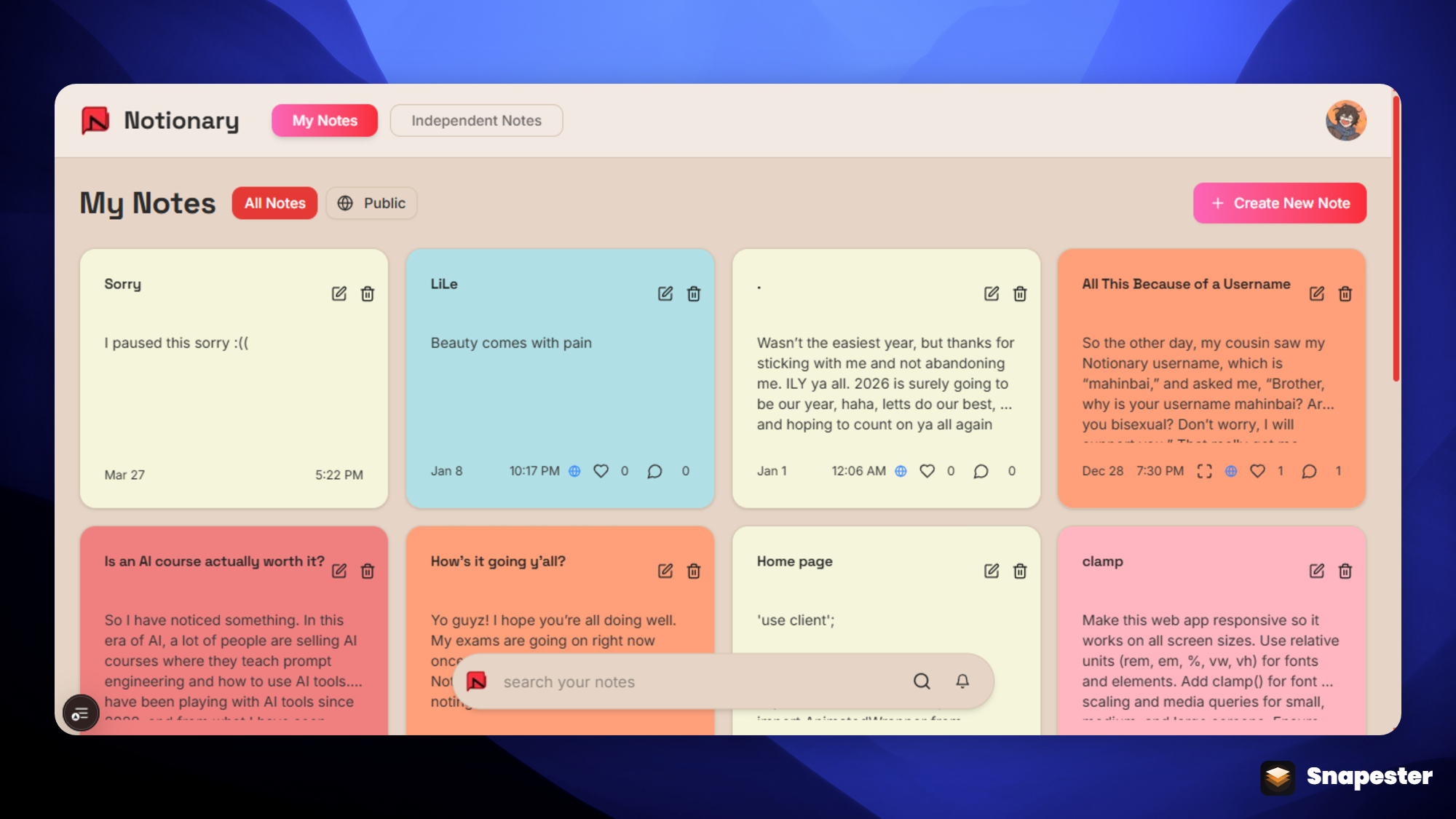Switch to Independent Notes tab
The width and height of the screenshot is (1456, 819).
[476, 120]
